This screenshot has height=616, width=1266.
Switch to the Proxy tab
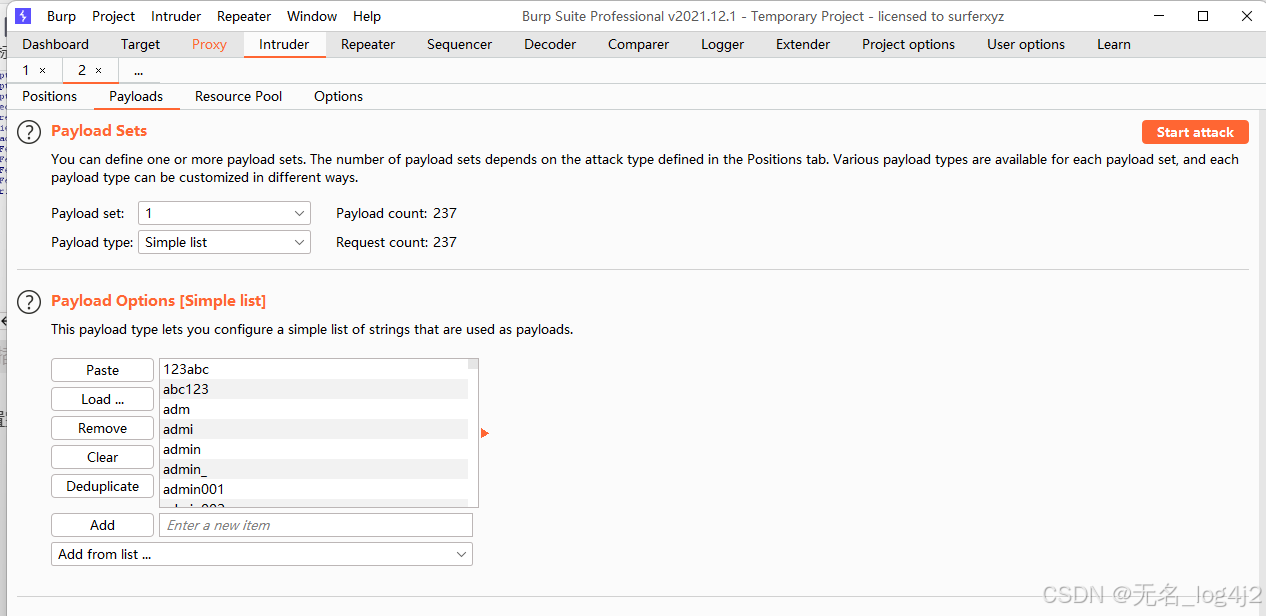pos(209,44)
